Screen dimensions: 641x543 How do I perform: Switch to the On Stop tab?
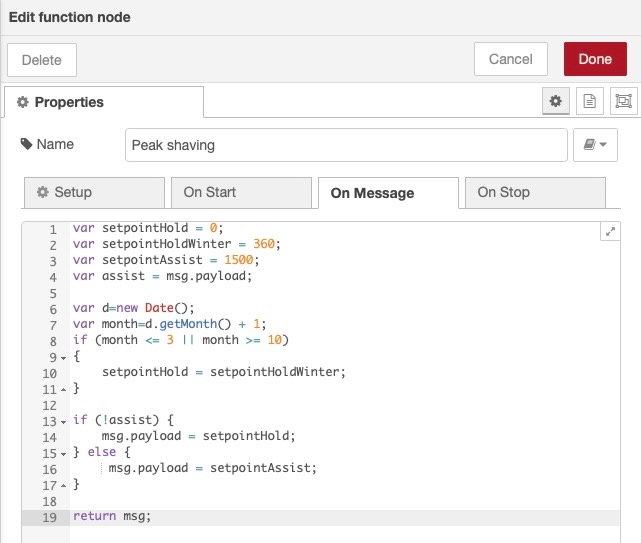pos(534,192)
